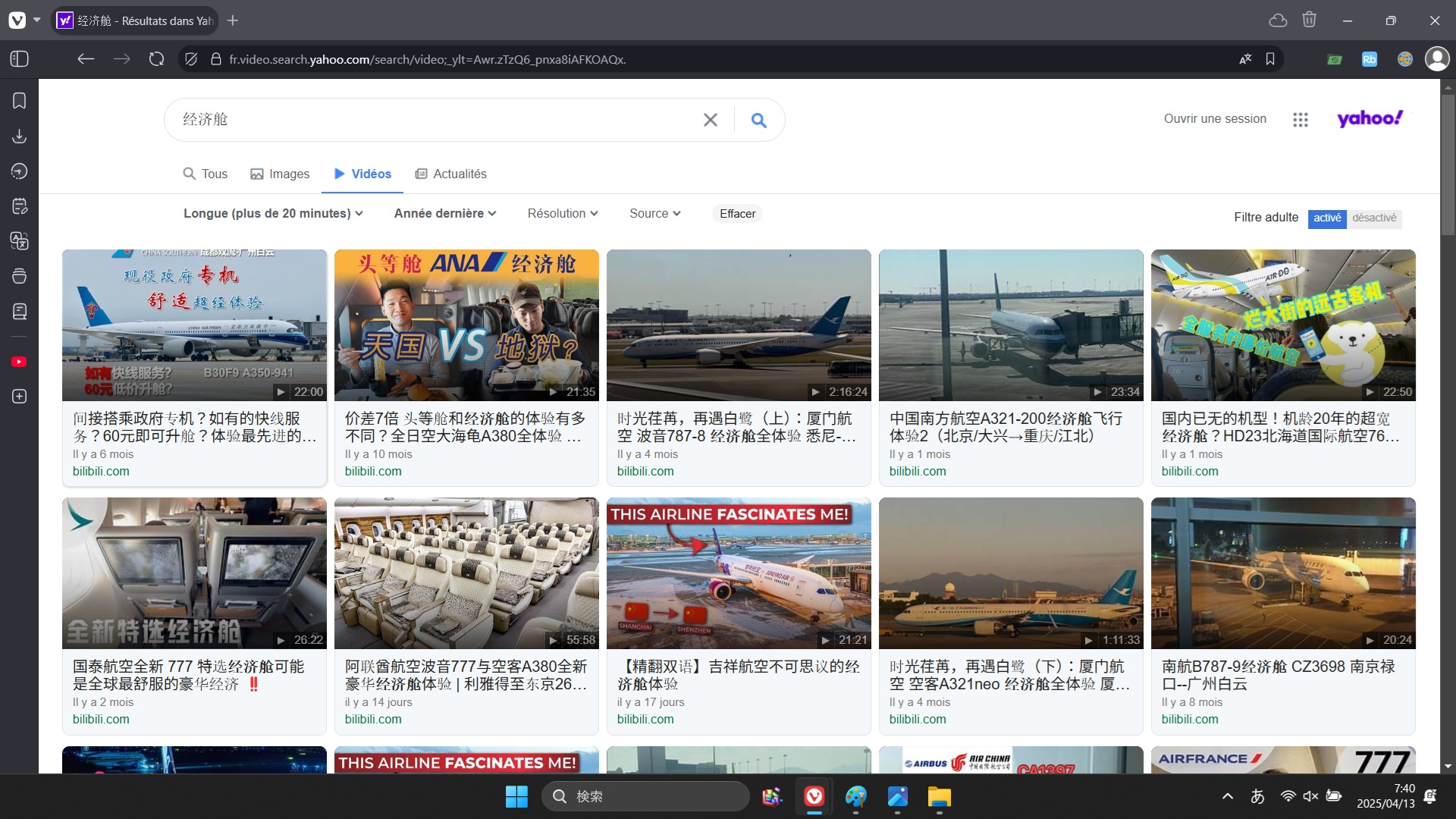
Task: Reload the current page
Action: coord(156,59)
